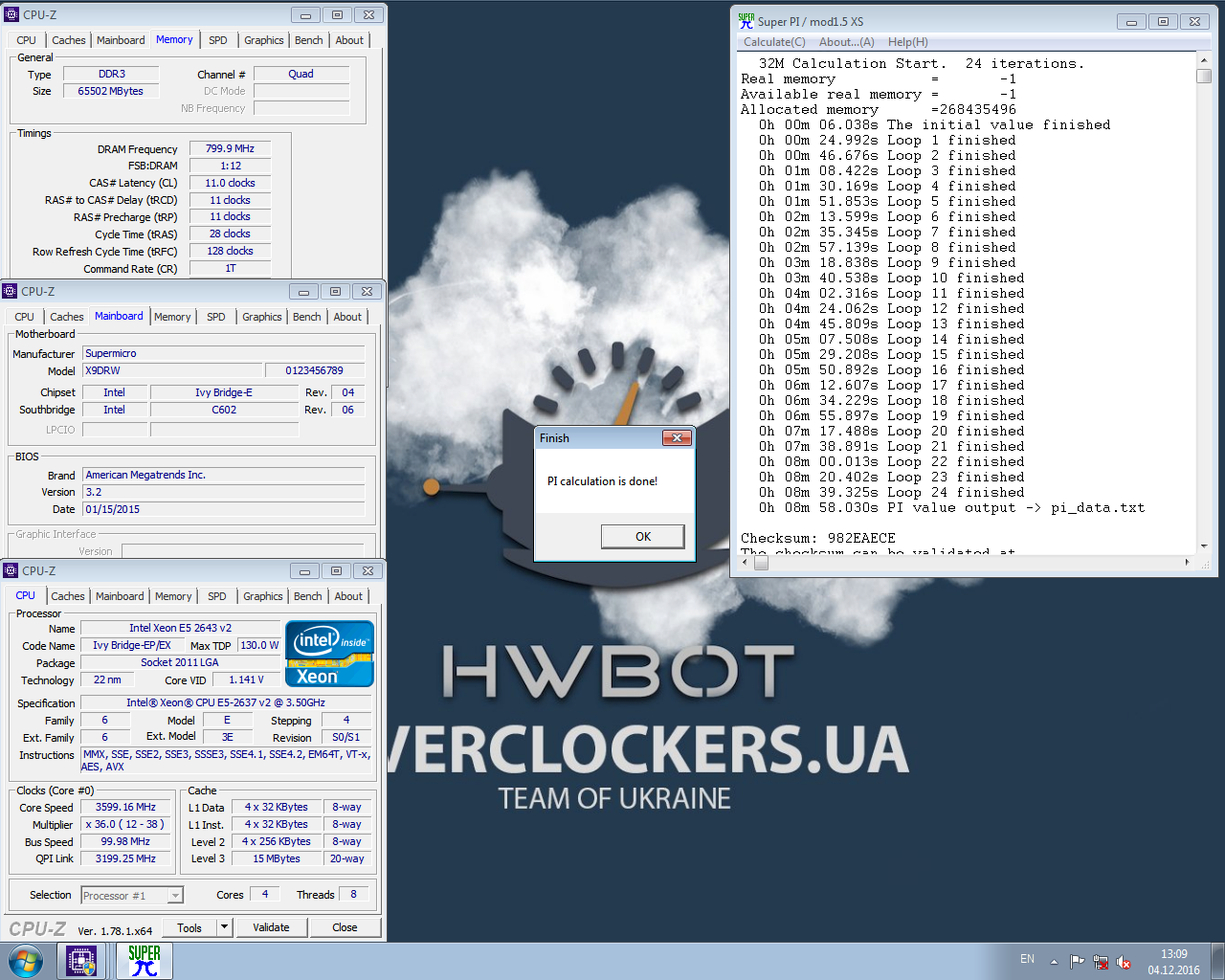Image resolution: width=1225 pixels, height=980 pixels.
Task: Click the Show desktop strip on taskbar
Action: [x=1218, y=961]
